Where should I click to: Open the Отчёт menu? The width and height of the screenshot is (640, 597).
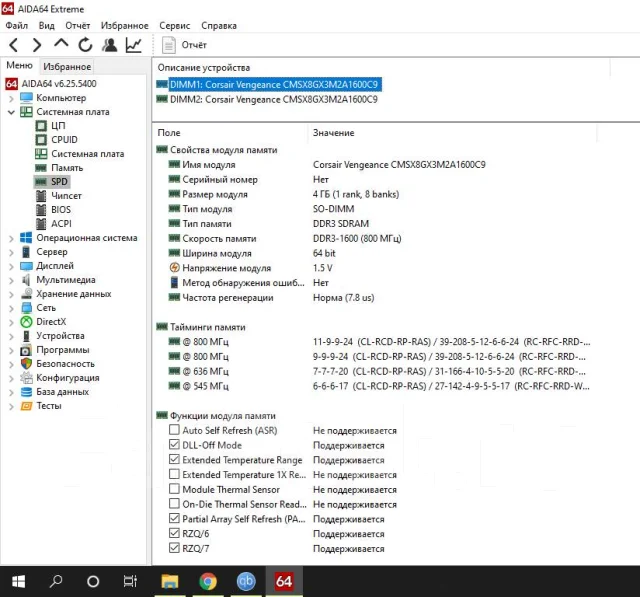click(x=78, y=26)
